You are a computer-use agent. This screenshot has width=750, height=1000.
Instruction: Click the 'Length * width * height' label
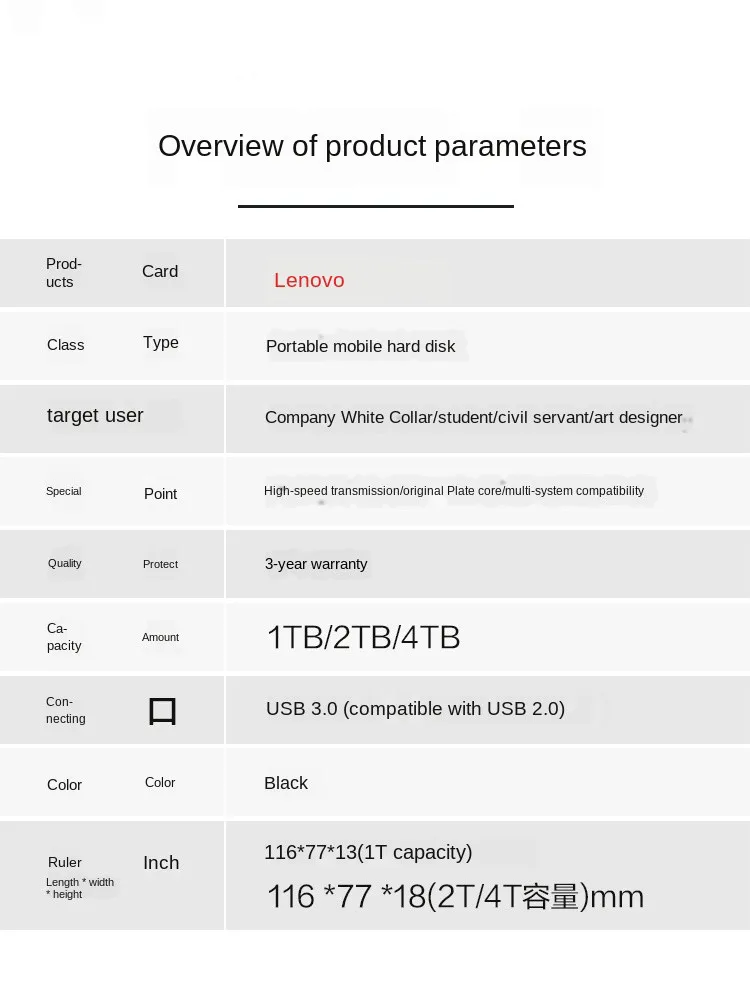(x=80, y=888)
